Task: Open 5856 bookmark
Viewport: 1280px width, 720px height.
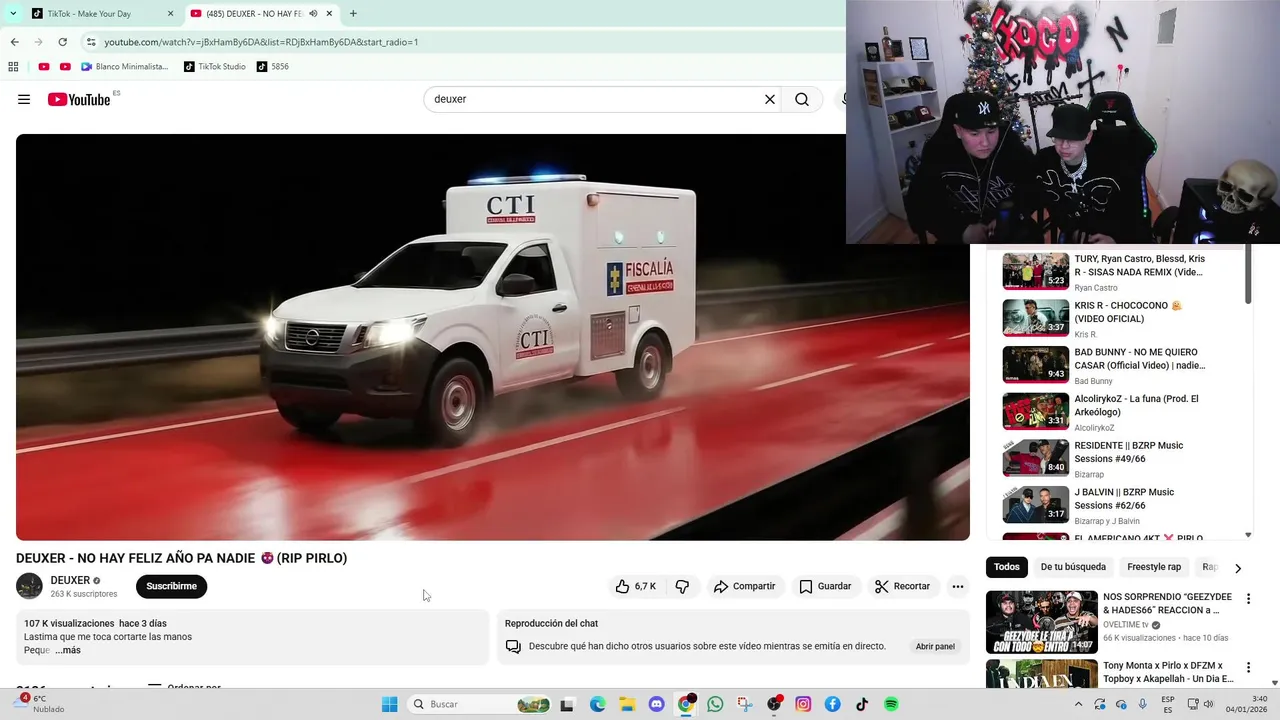Action: point(273,67)
